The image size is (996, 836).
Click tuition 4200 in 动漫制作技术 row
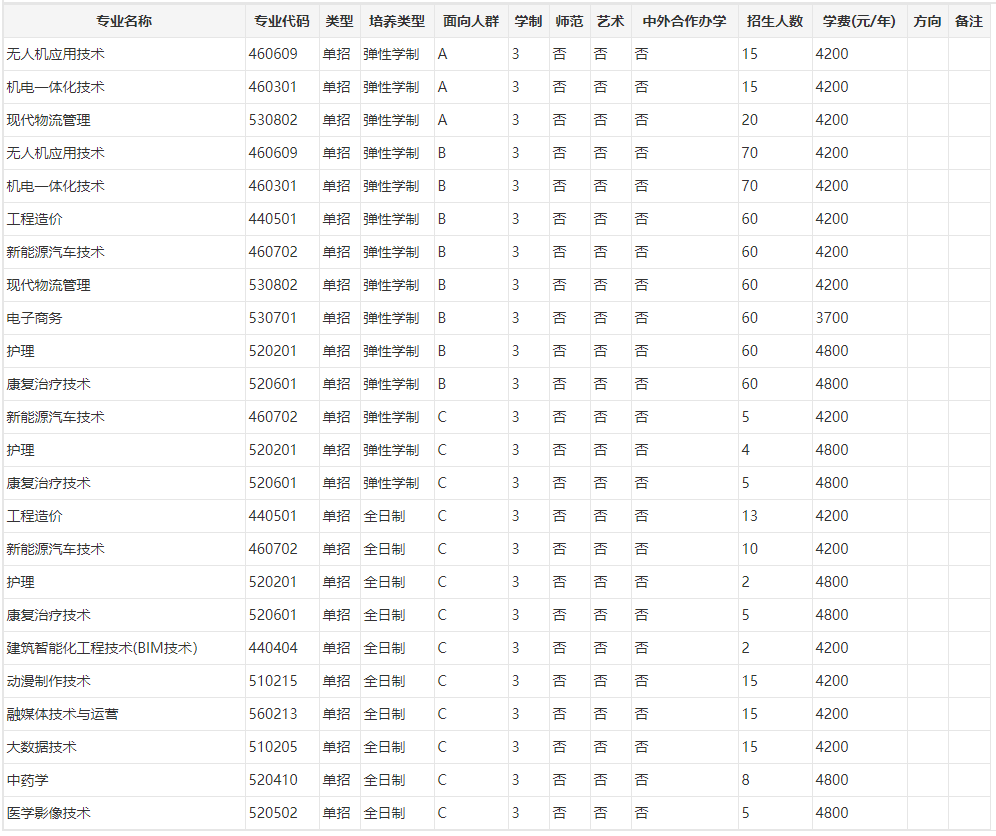(831, 681)
